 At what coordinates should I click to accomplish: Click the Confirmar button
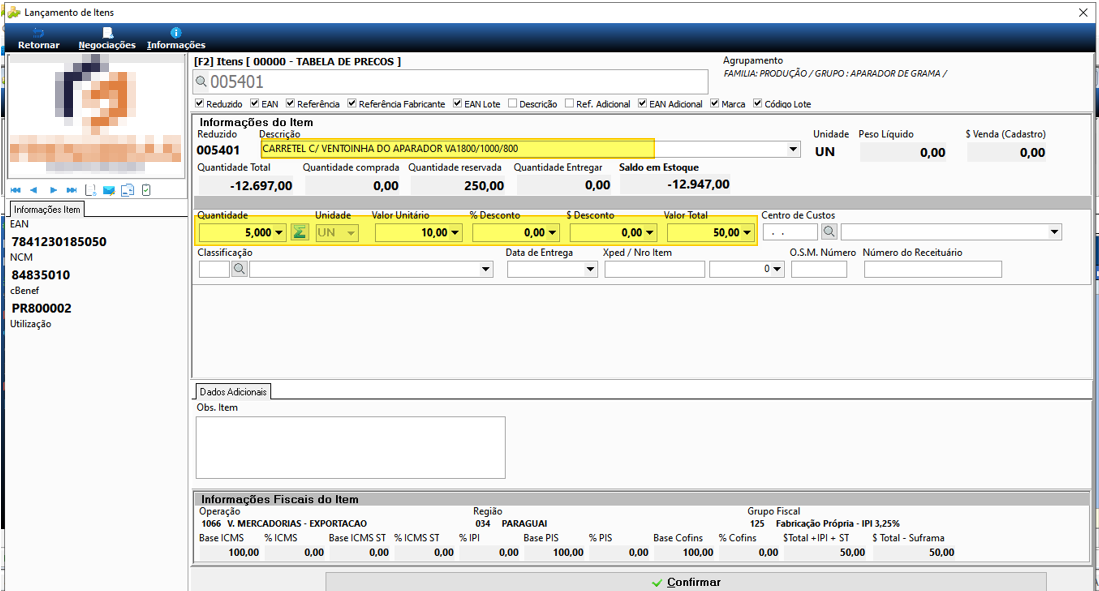685,582
